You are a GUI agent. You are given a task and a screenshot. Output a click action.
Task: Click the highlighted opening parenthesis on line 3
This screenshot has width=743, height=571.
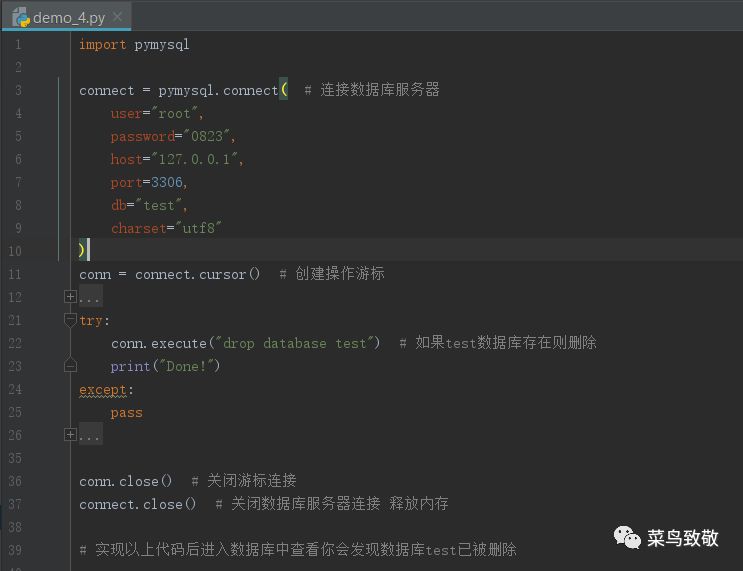pyautogui.click(x=283, y=89)
